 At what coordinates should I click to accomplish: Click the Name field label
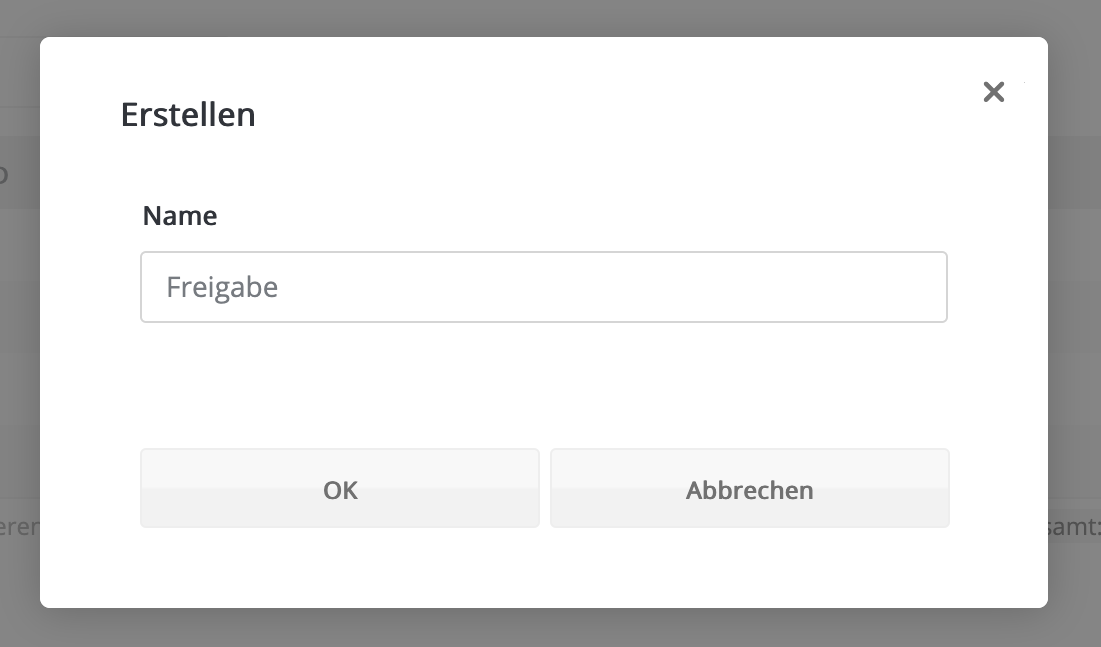[180, 216]
